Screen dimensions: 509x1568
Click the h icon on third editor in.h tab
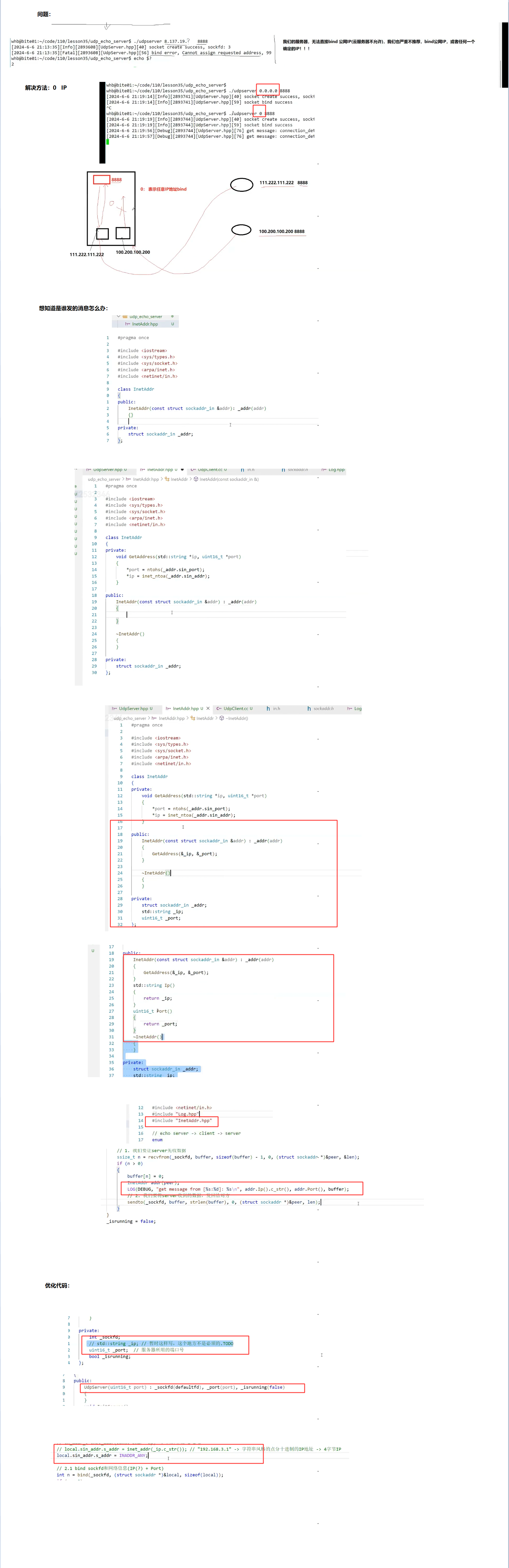(268, 709)
